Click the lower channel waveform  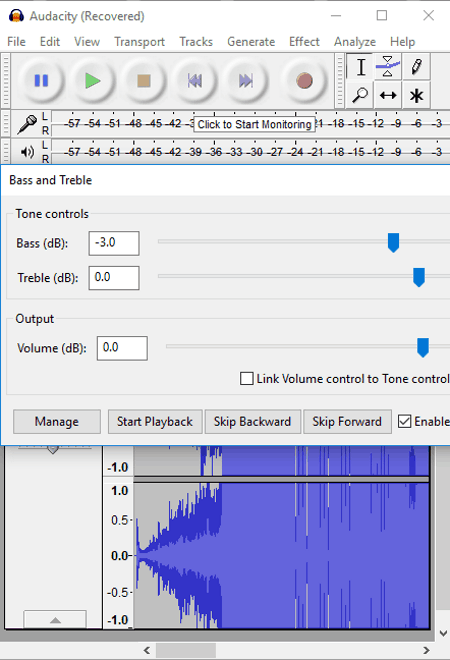(x=281, y=556)
